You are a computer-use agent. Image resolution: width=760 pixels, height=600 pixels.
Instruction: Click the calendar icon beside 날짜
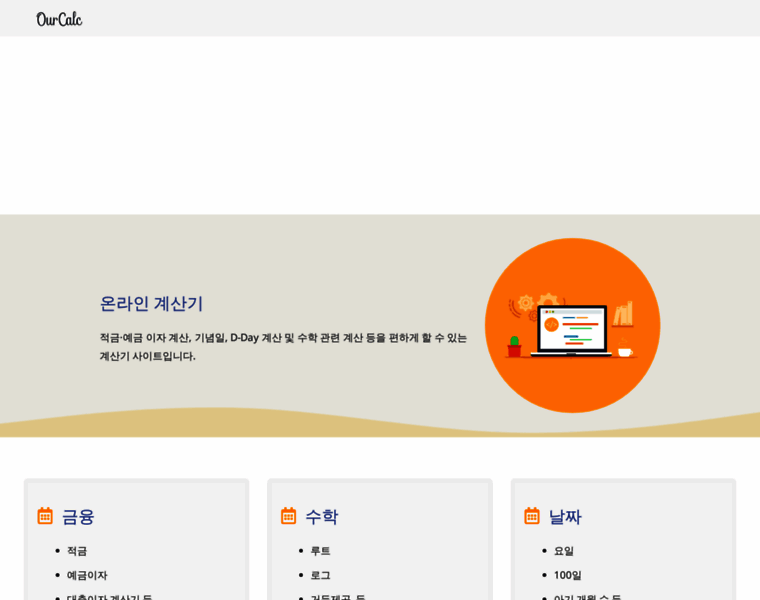pyautogui.click(x=532, y=516)
